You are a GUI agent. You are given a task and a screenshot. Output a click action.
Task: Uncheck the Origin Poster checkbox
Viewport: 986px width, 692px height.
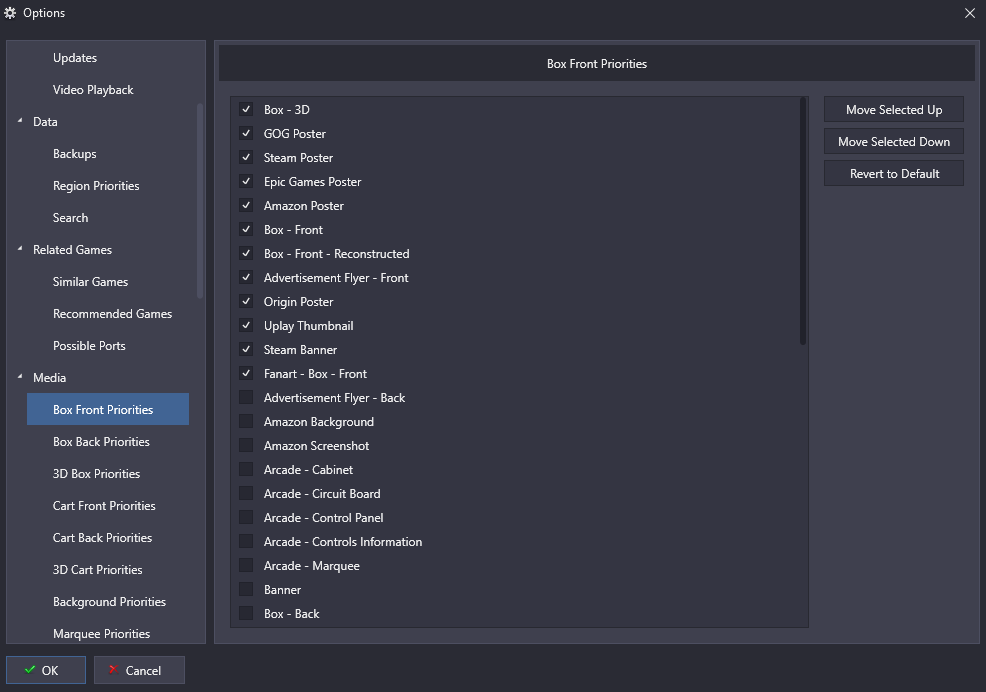click(246, 301)
